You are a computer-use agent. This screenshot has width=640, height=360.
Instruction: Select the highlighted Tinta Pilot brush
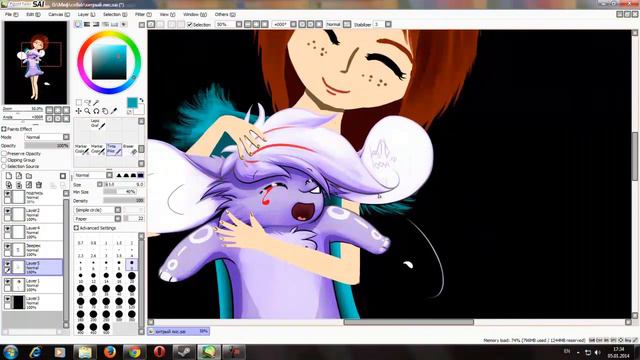114,149
